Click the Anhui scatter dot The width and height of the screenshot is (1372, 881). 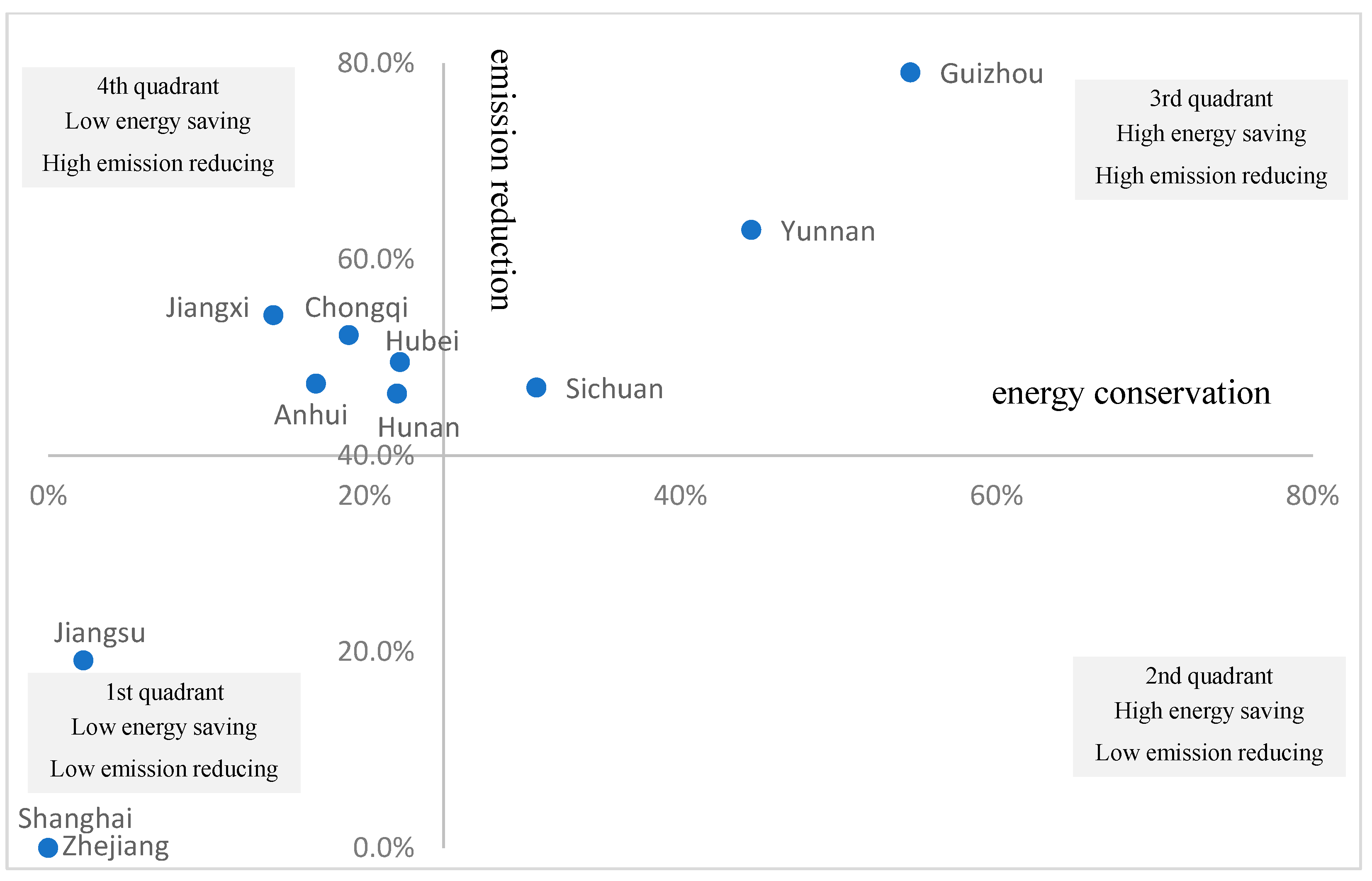(x=316, y=383)
